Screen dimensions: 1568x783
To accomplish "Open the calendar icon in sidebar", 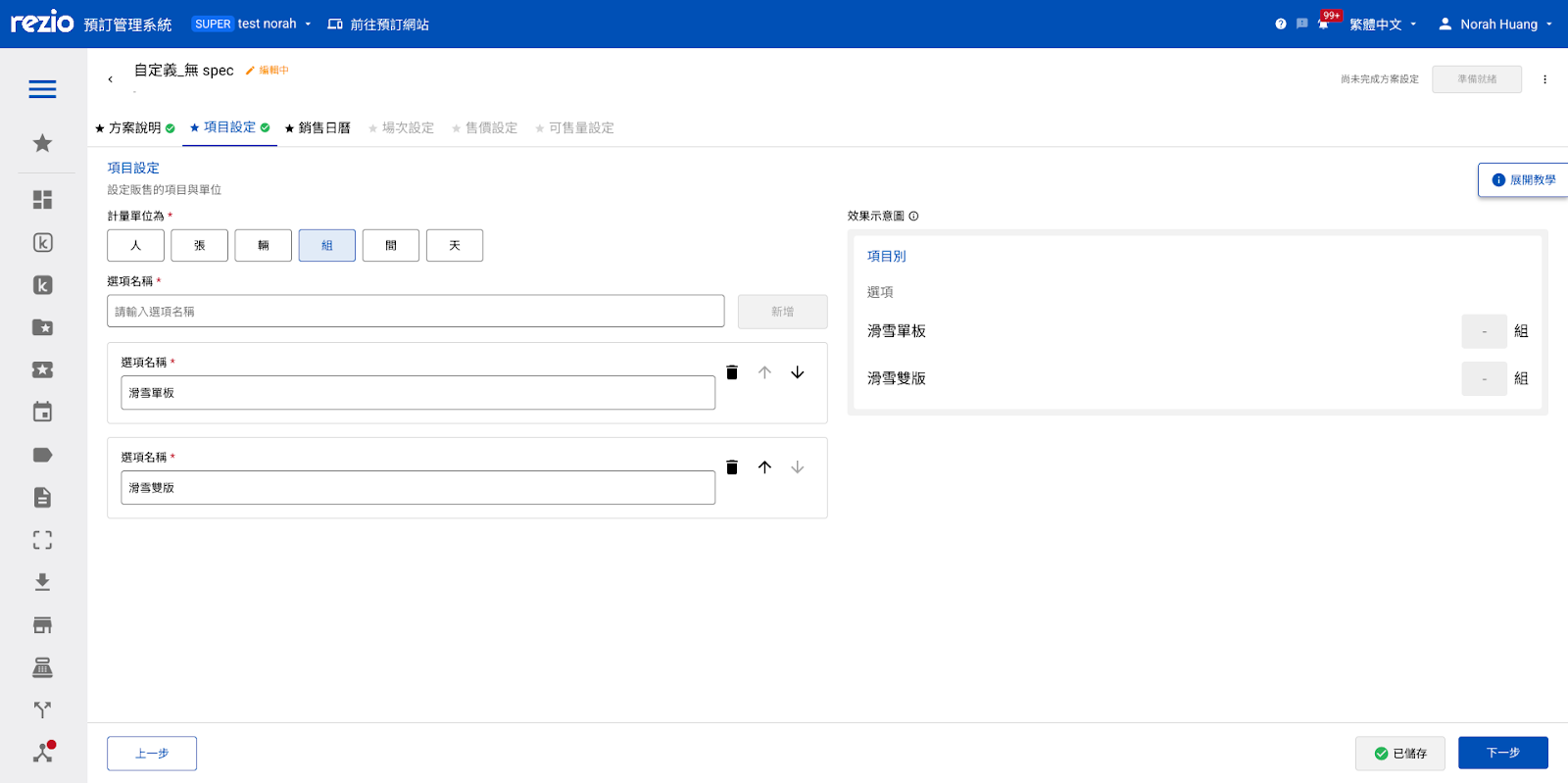I will pos(42,412).
